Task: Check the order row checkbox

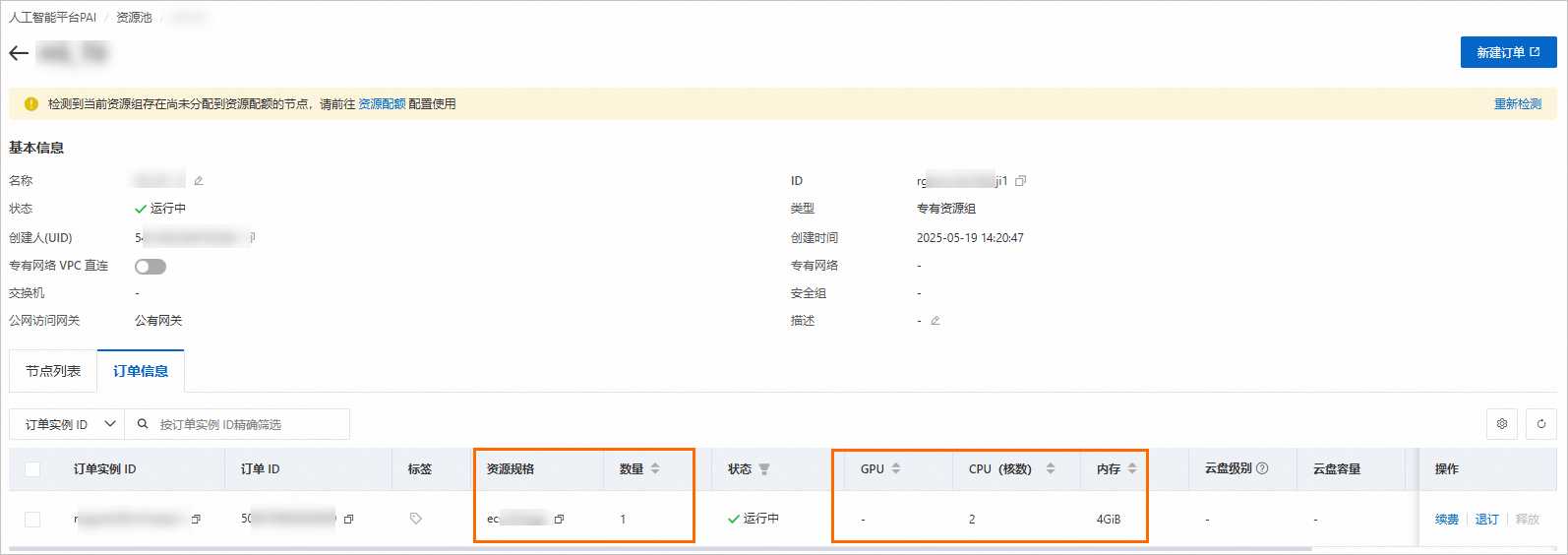Action: (32, 520)
